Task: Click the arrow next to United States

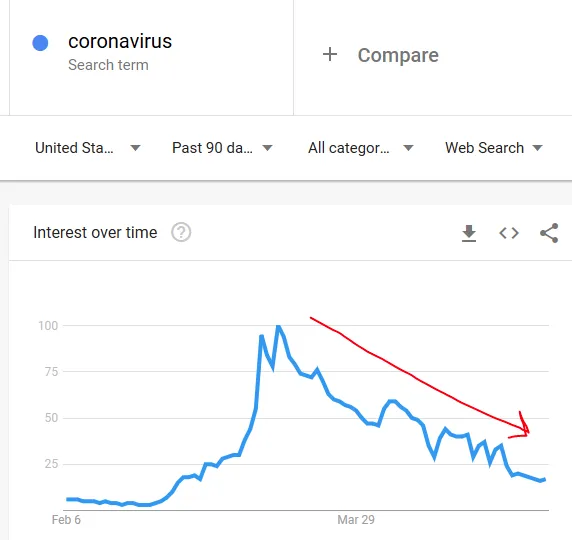Action: [135, 148]
